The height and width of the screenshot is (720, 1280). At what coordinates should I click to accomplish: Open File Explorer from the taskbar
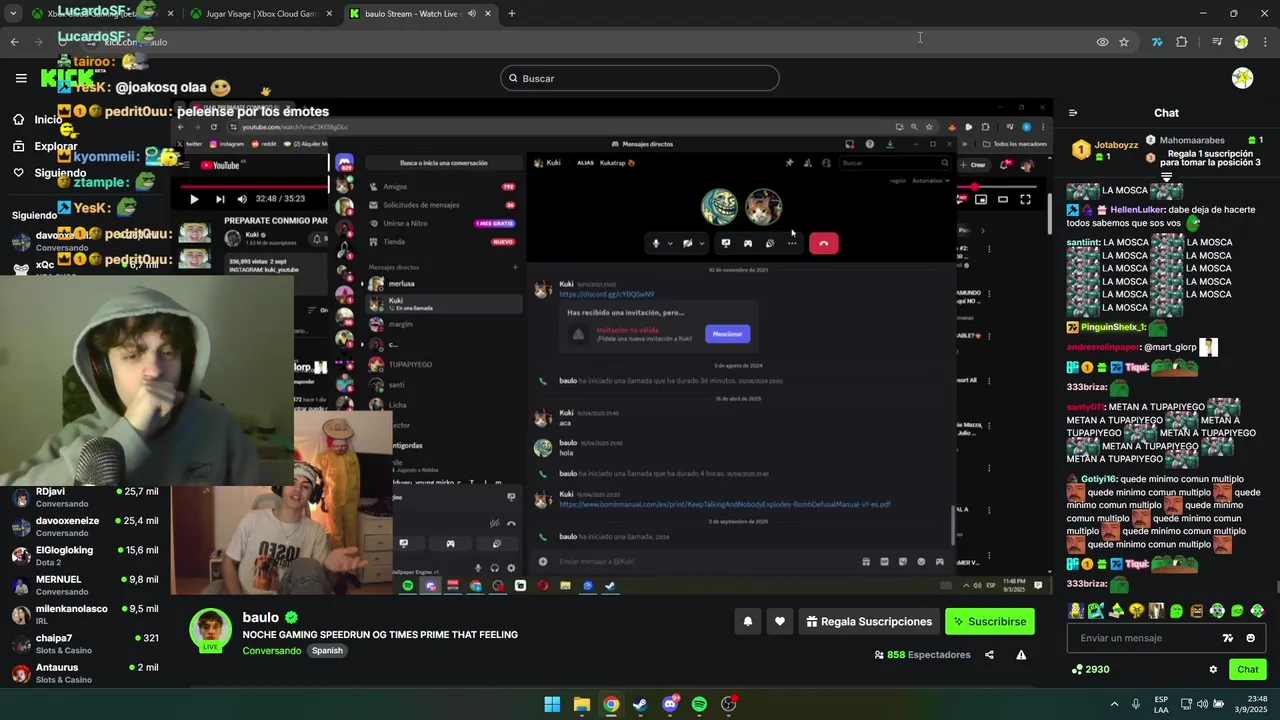pyautogui.click(x=581, y=704)
